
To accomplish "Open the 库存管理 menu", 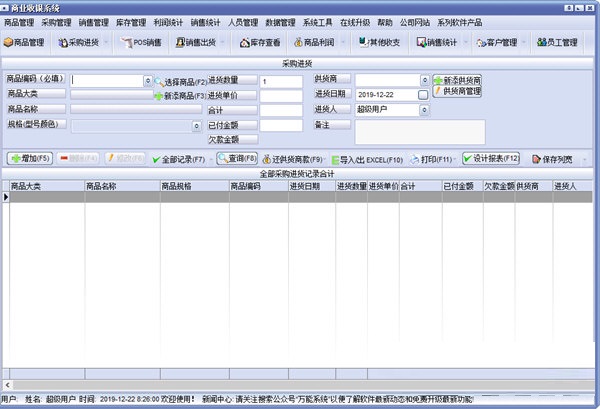I will pos(131,23).
